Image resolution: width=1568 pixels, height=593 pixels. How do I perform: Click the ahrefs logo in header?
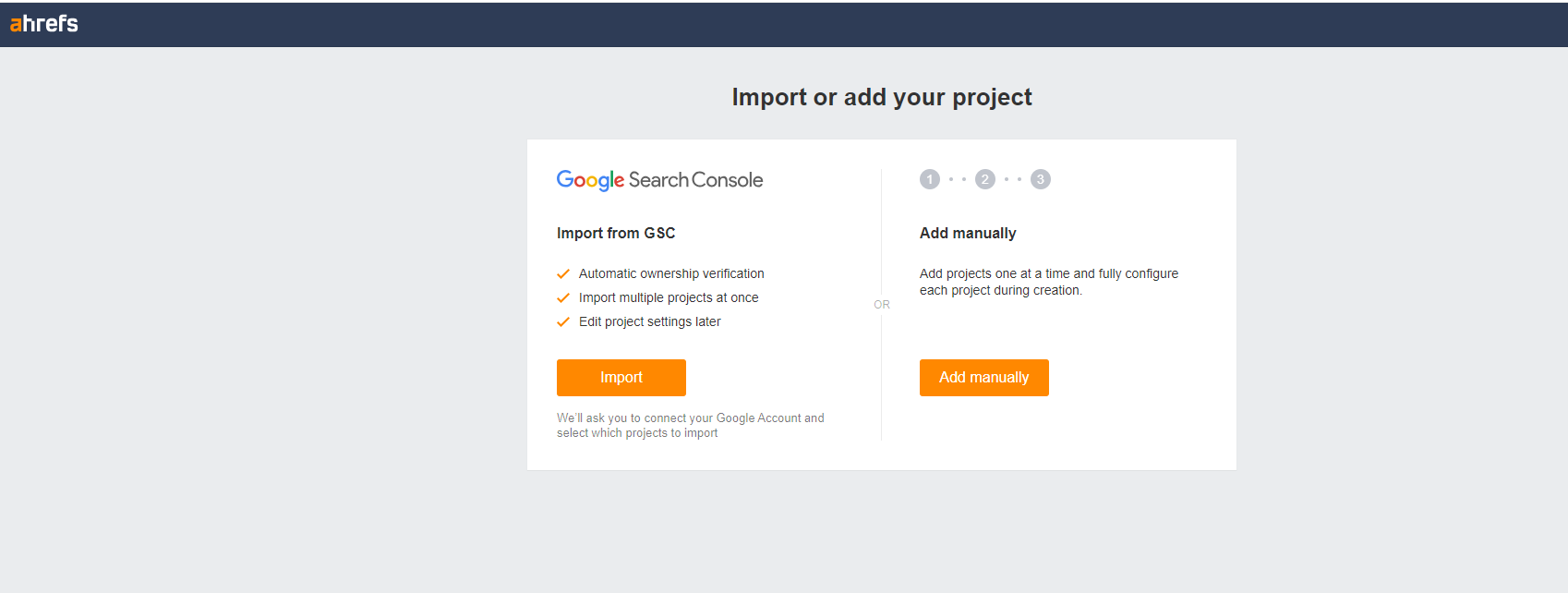click(43, 24)
